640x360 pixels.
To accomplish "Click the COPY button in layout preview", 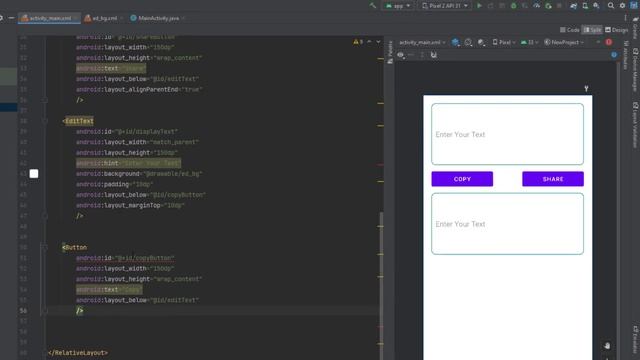I will pyautogui.click(x=462, y=179).
